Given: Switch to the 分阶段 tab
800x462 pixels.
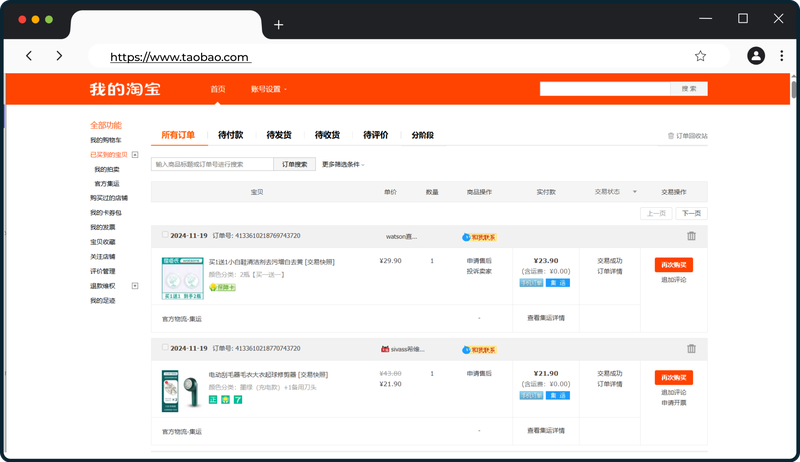Looking at the screenshot, I should (x=423, y=135).
